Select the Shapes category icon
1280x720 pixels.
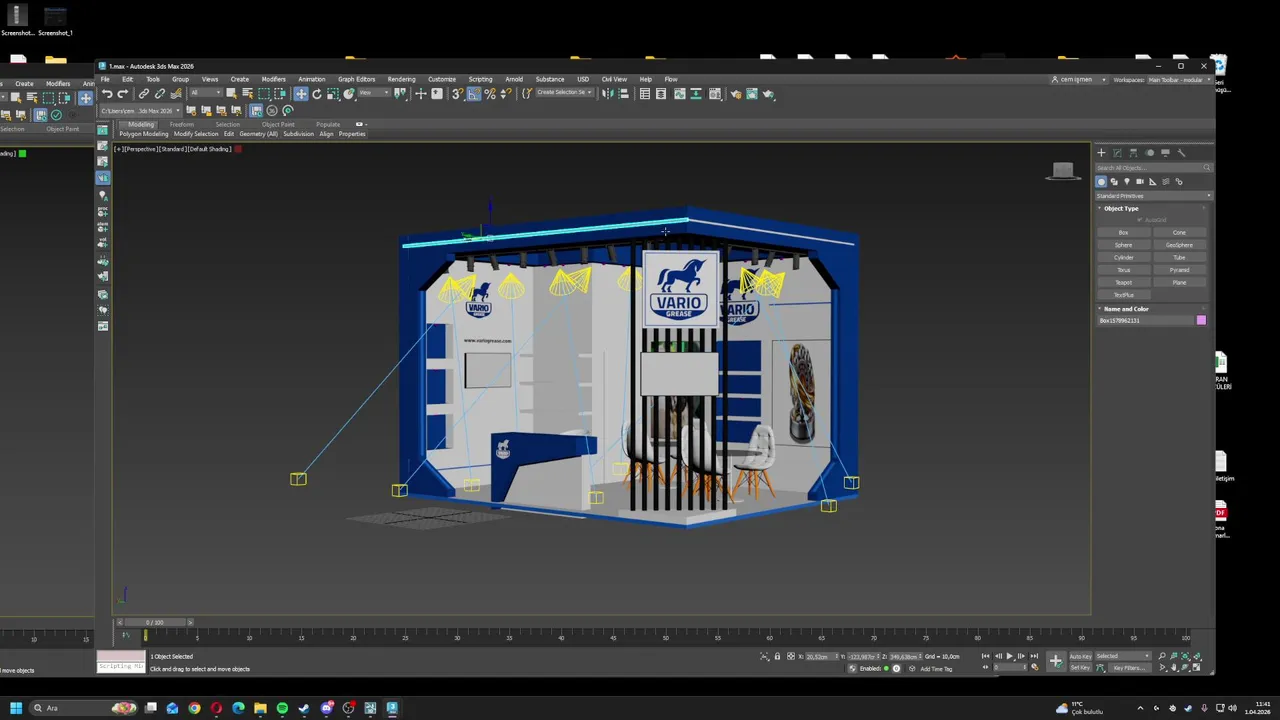tap(1114, 182)
